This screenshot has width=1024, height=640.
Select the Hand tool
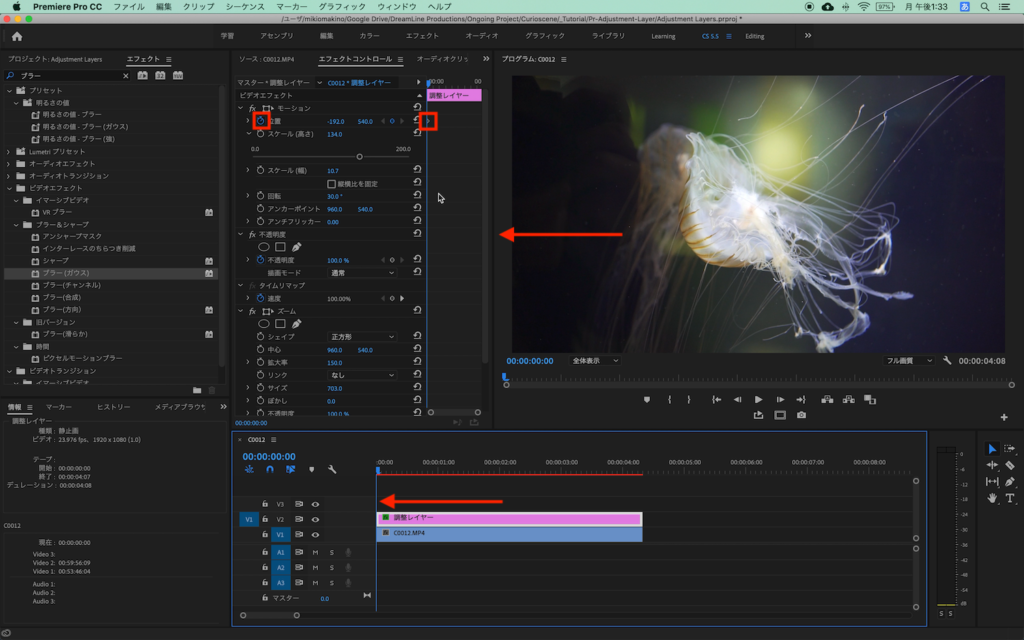(992, 497)
